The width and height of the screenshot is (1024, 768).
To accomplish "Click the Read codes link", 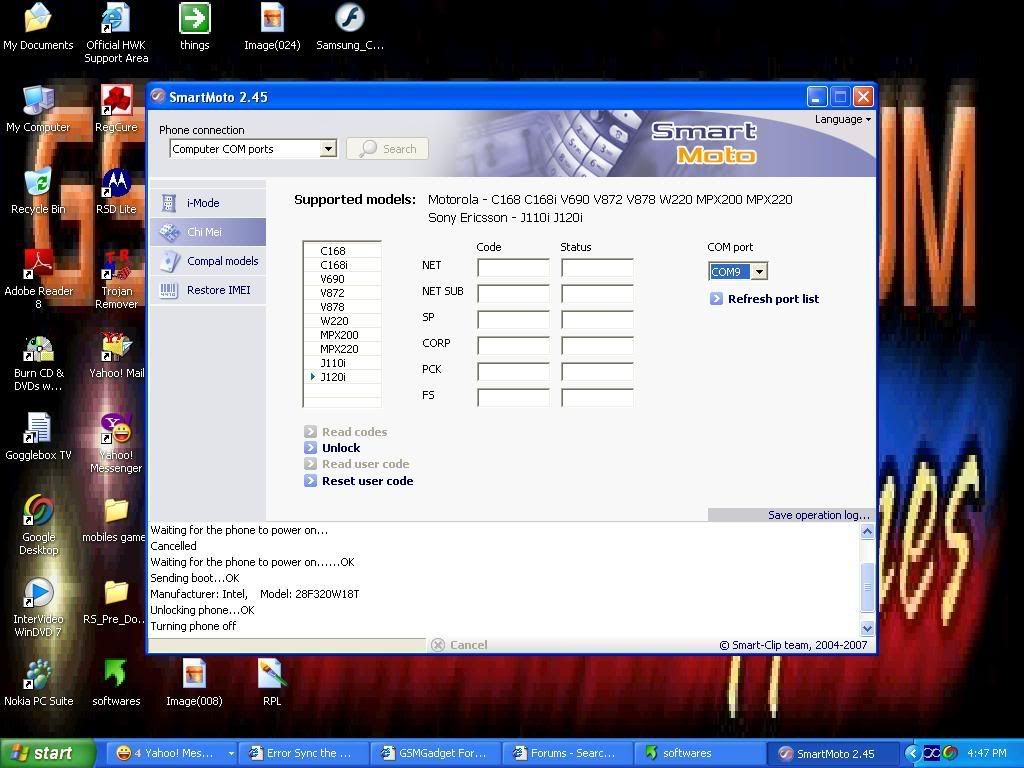I will coord(355,432).
